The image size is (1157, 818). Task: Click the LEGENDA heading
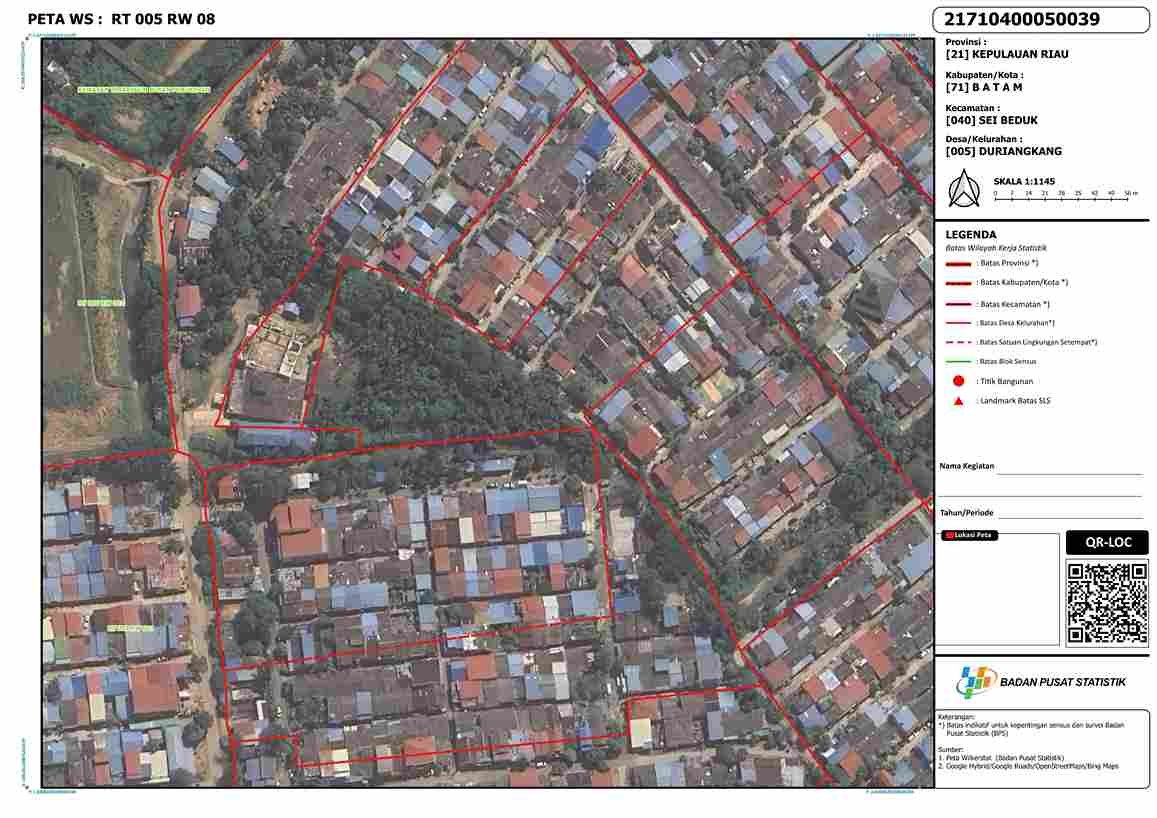[970, 235]
